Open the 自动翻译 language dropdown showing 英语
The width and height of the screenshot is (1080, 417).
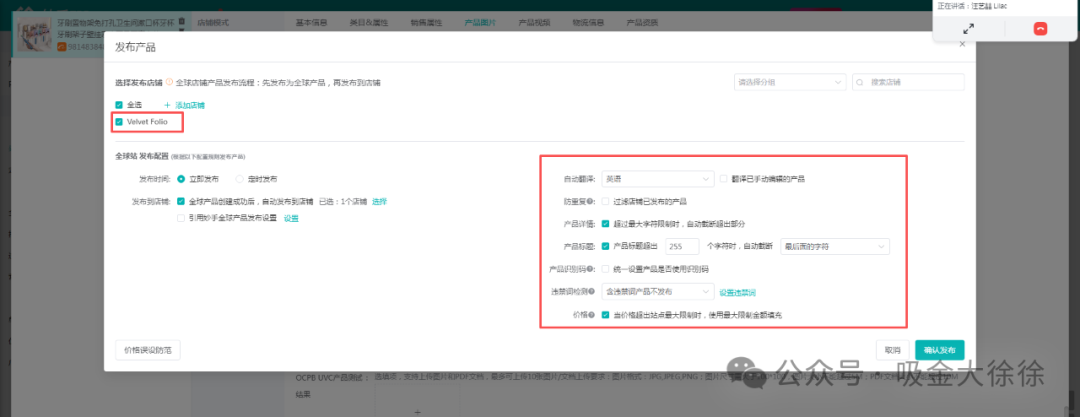pyautogui.click(x=658, y=179)
